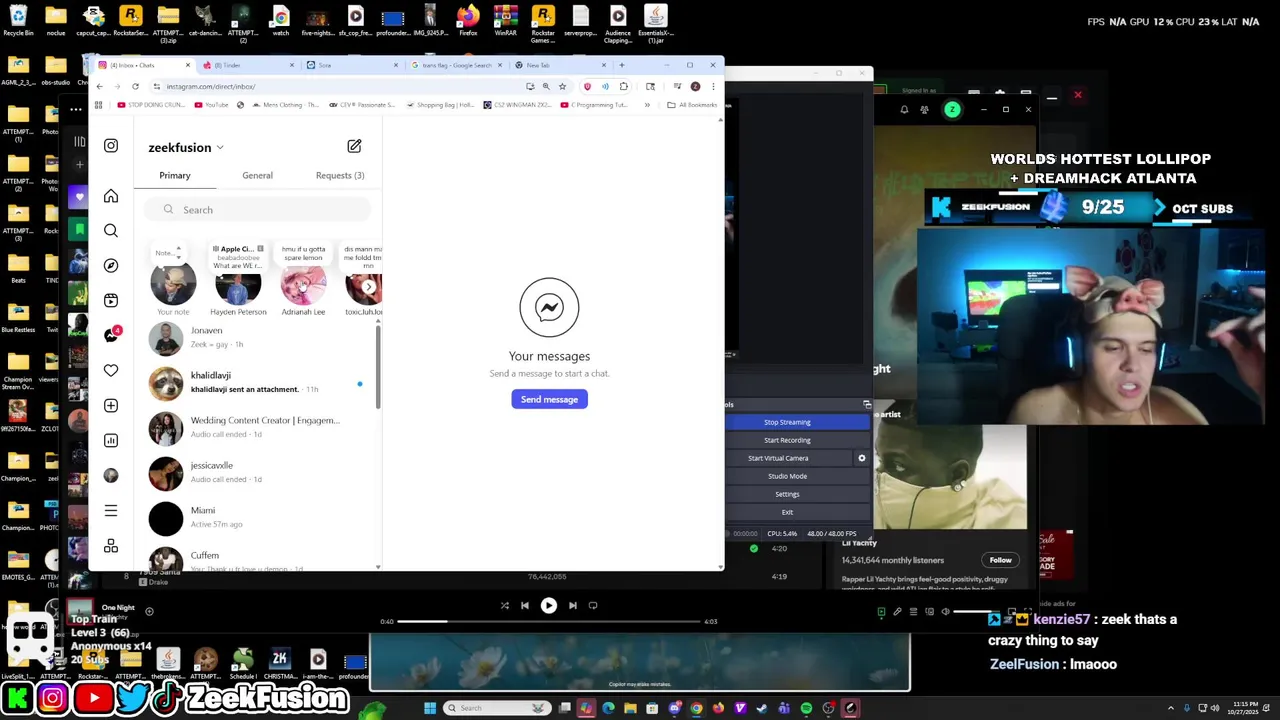
Task: Adjust the Spotify volume slider
Action: [977, 612]
